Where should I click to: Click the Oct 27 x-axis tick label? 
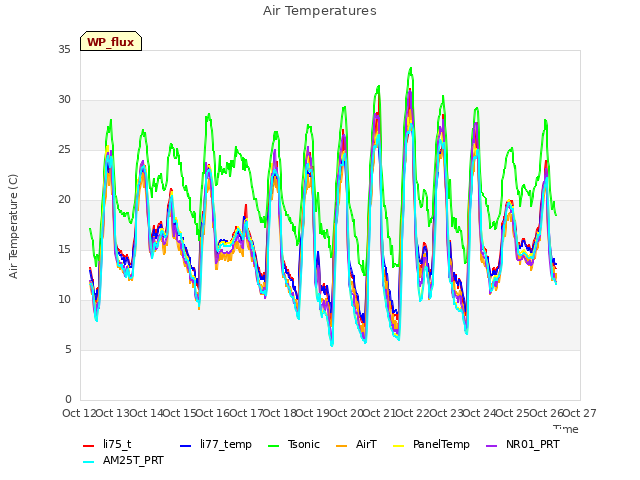(x=579, y=413)
